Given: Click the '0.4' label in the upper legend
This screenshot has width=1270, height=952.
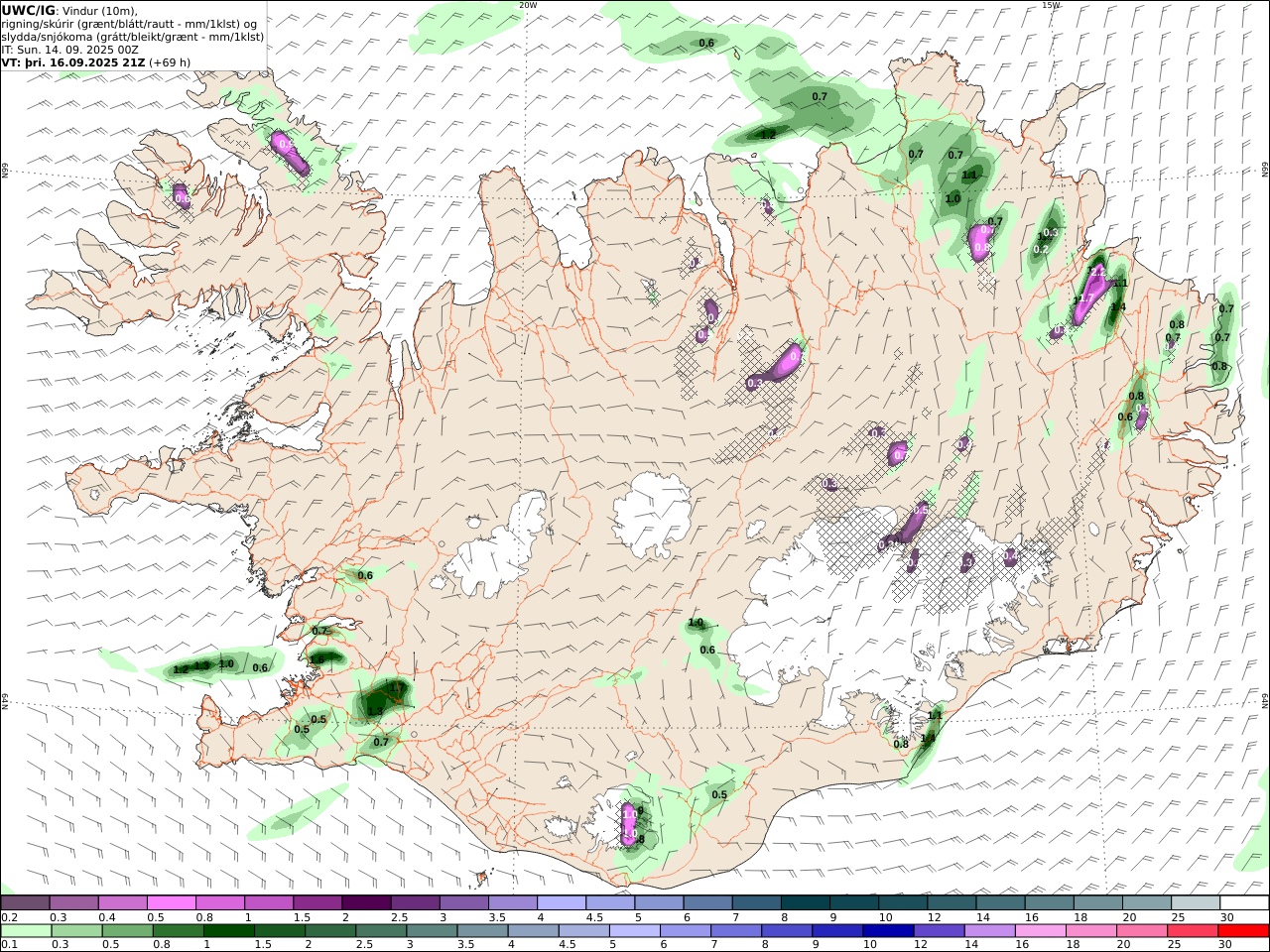Looking at the screenshot, I should point(107,917).
